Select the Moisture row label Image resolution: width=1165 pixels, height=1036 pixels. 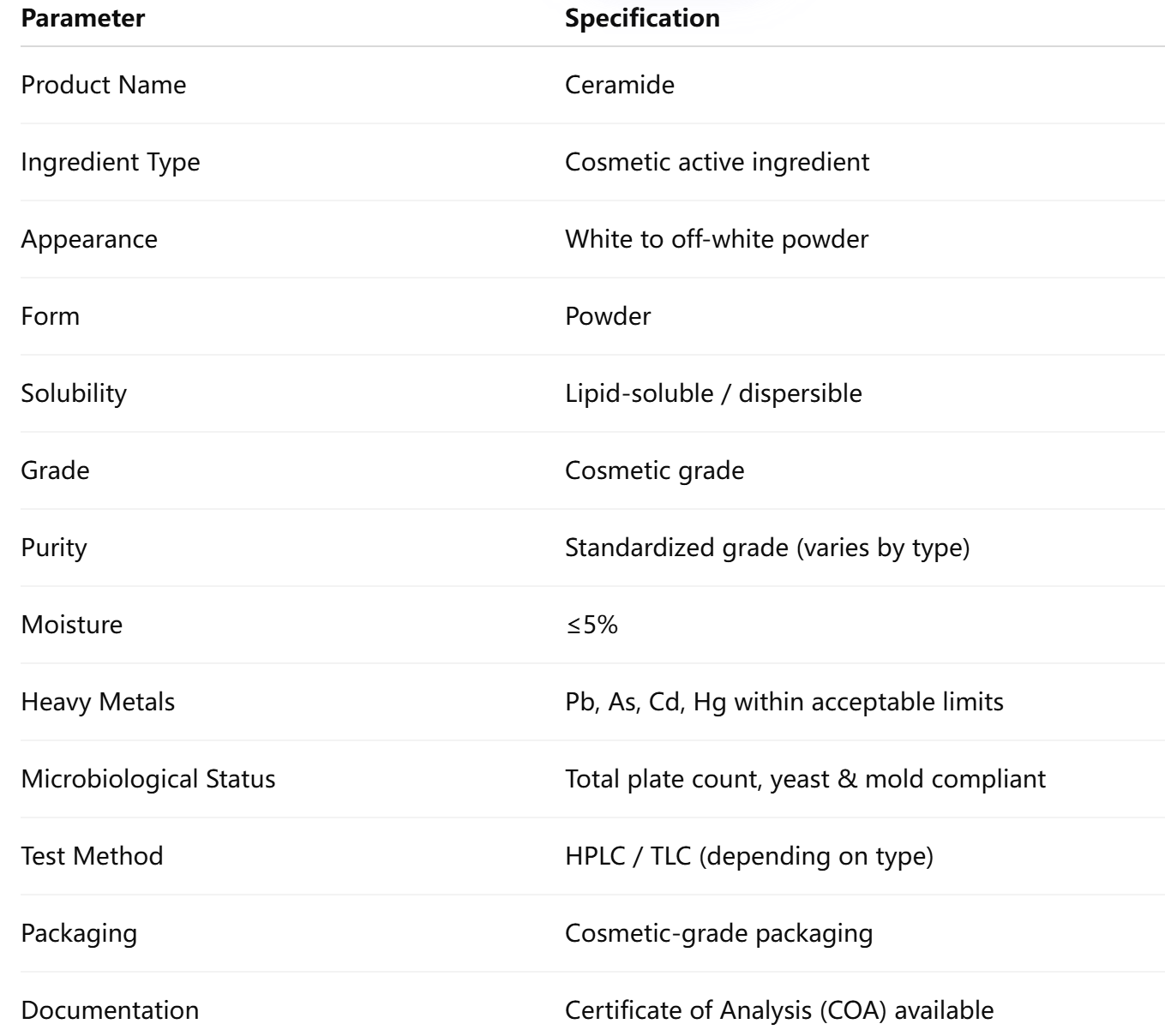72,625
